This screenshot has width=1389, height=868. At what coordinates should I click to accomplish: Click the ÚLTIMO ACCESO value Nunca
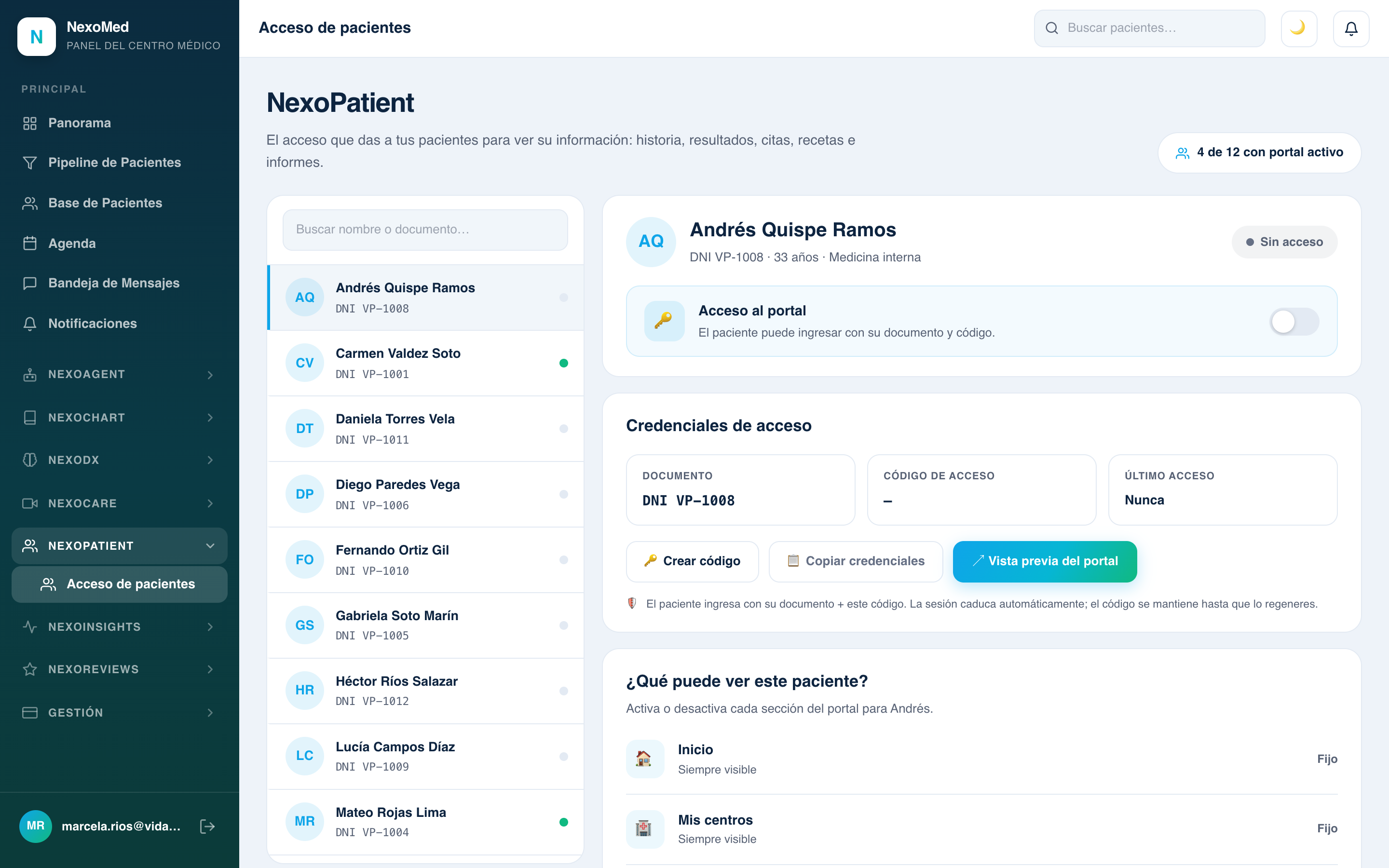[x=1144, y=500]
